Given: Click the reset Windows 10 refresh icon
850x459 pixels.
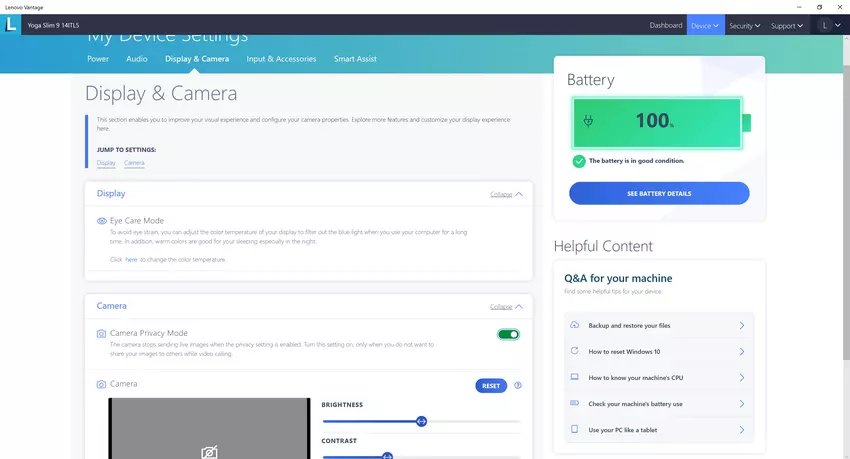Looking at the screenshot, I should tap(574, 352).
